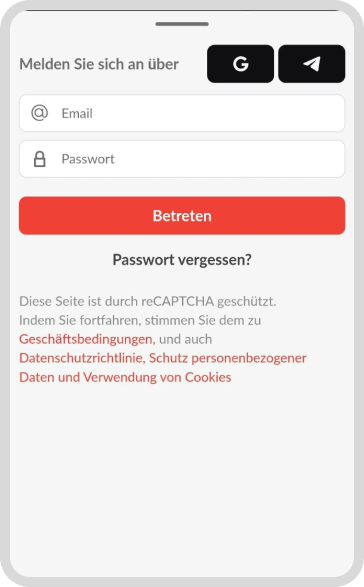
Task: Click the Melden Sie sich an über heading
Action: click(x=99, y=64)
